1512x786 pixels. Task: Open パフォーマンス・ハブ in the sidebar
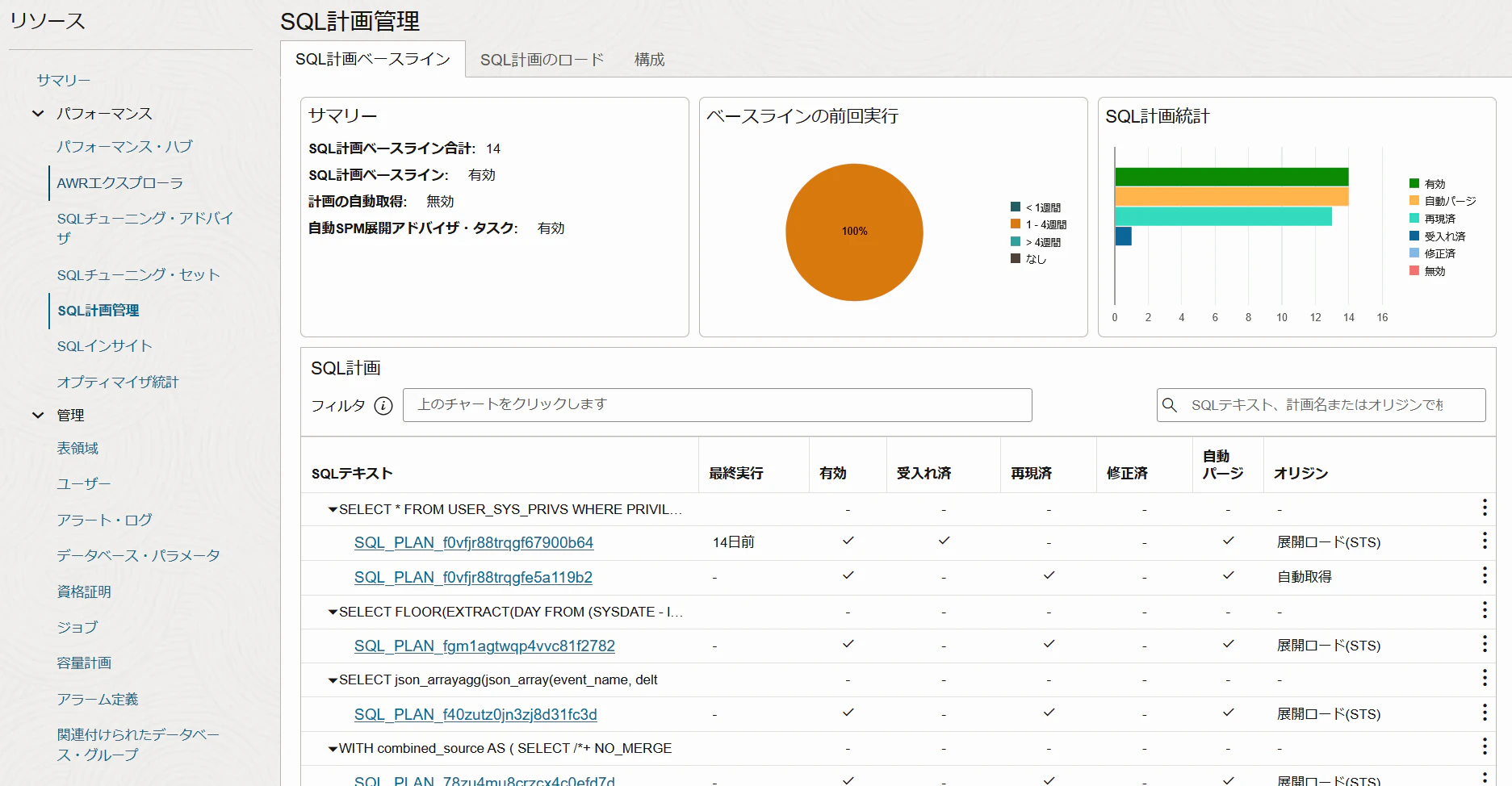click(124, 147)
